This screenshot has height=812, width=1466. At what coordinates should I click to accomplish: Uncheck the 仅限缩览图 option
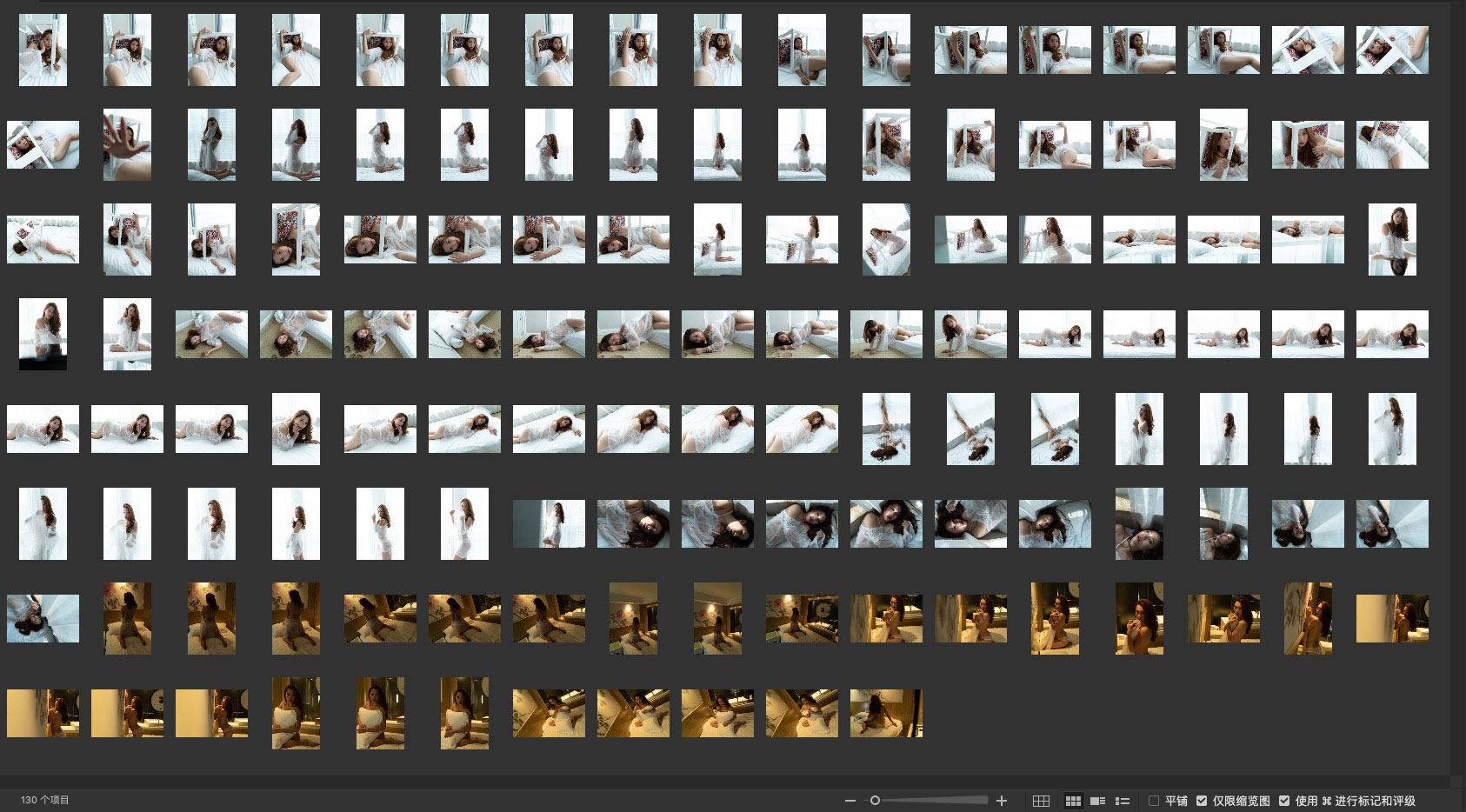coord(1202,801)
